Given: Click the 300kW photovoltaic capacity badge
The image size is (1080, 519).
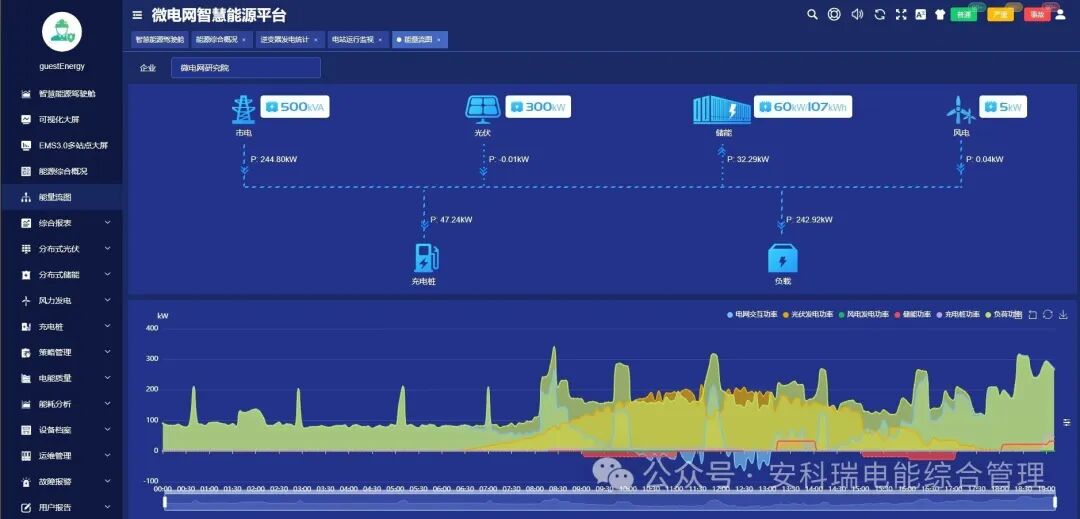Looking at the screenshot, I should pos(538,107).
